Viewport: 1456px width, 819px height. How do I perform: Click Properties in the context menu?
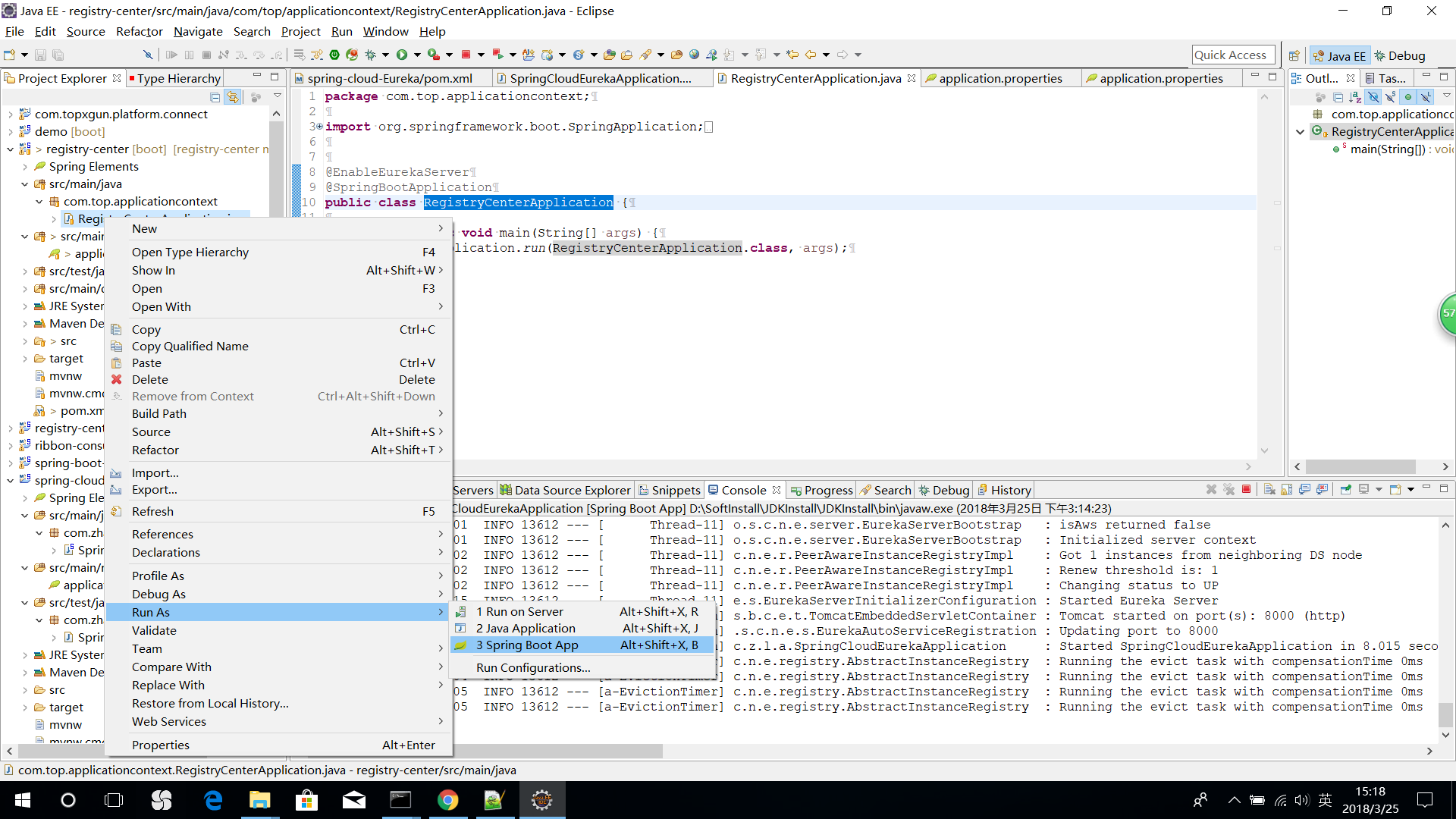click(x=278, y=745)
